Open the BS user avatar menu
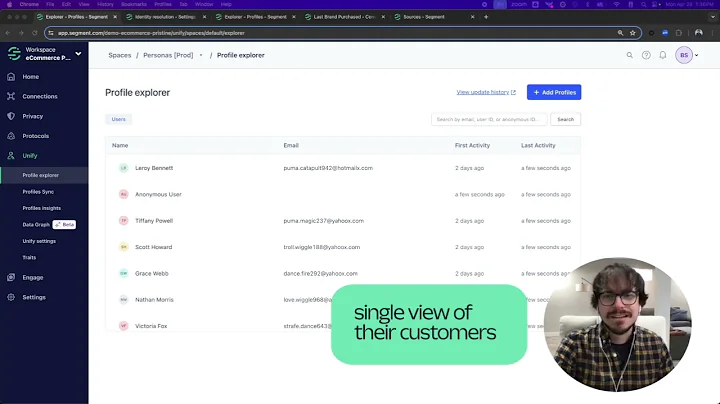Image resolution: width=720 pixels, height=404 pixels. [x=684, y=55]
